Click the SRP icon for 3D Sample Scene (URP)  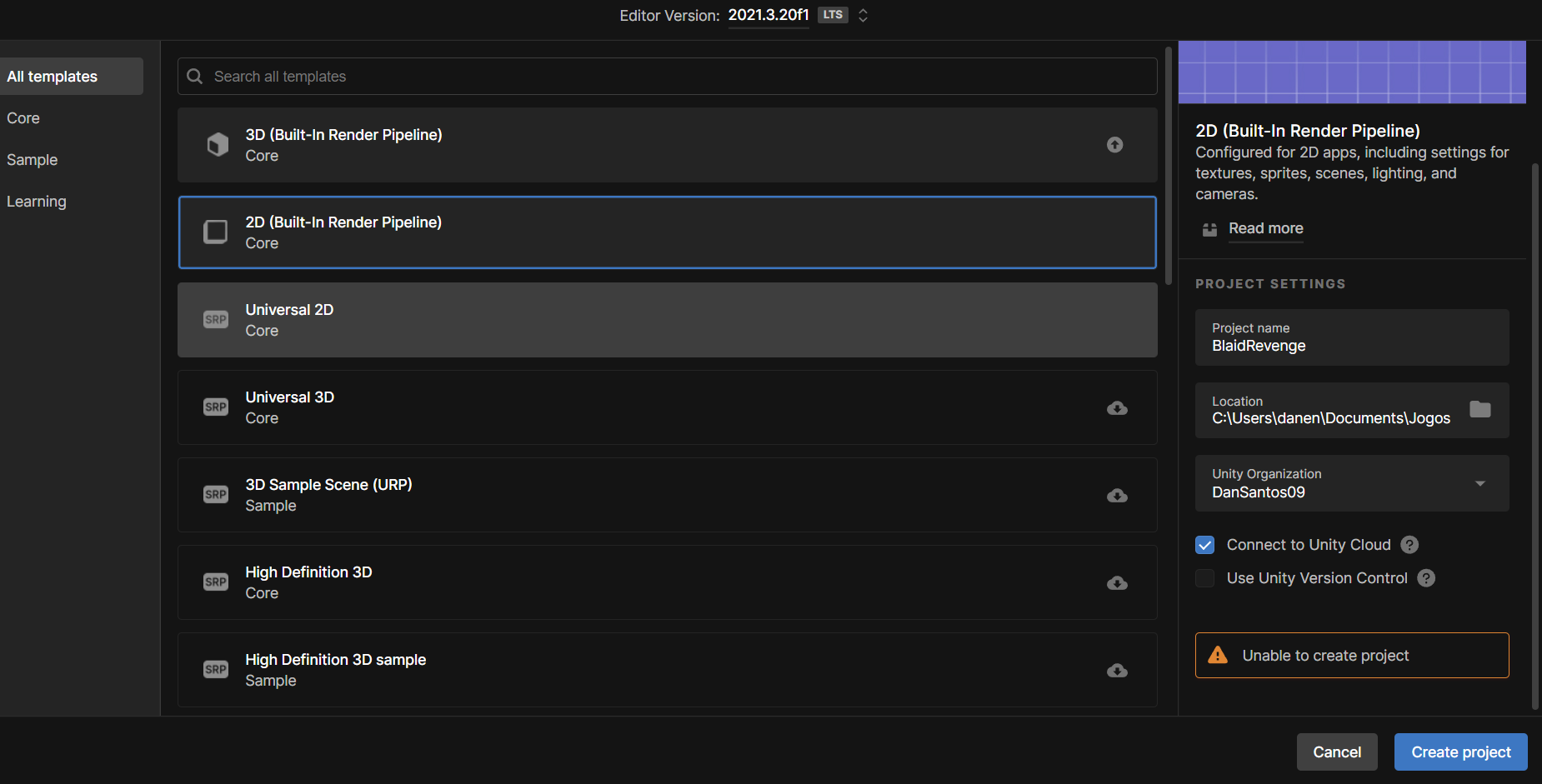point(216,494)
